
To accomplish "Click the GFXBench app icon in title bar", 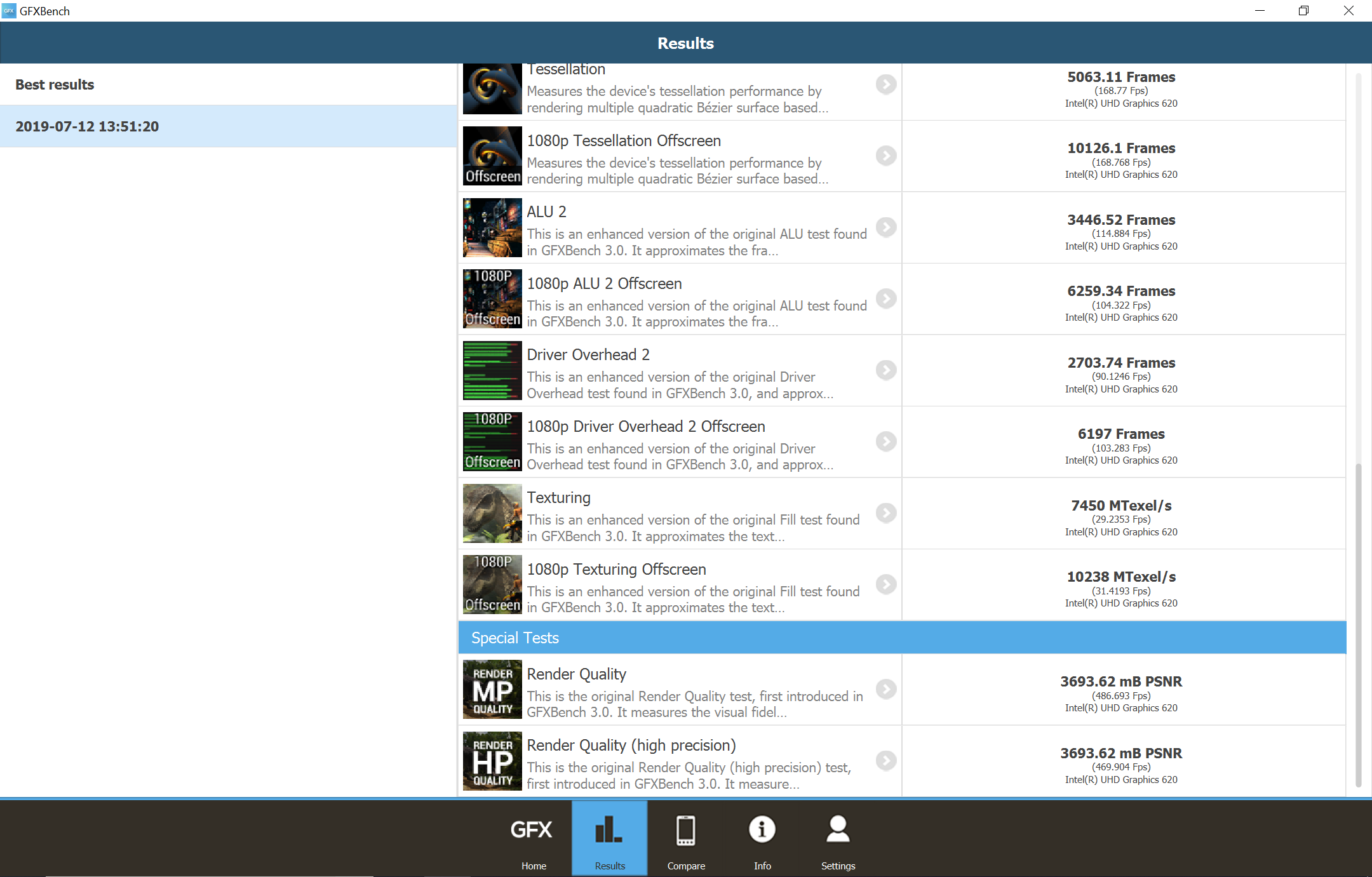I will coord(9,11).
